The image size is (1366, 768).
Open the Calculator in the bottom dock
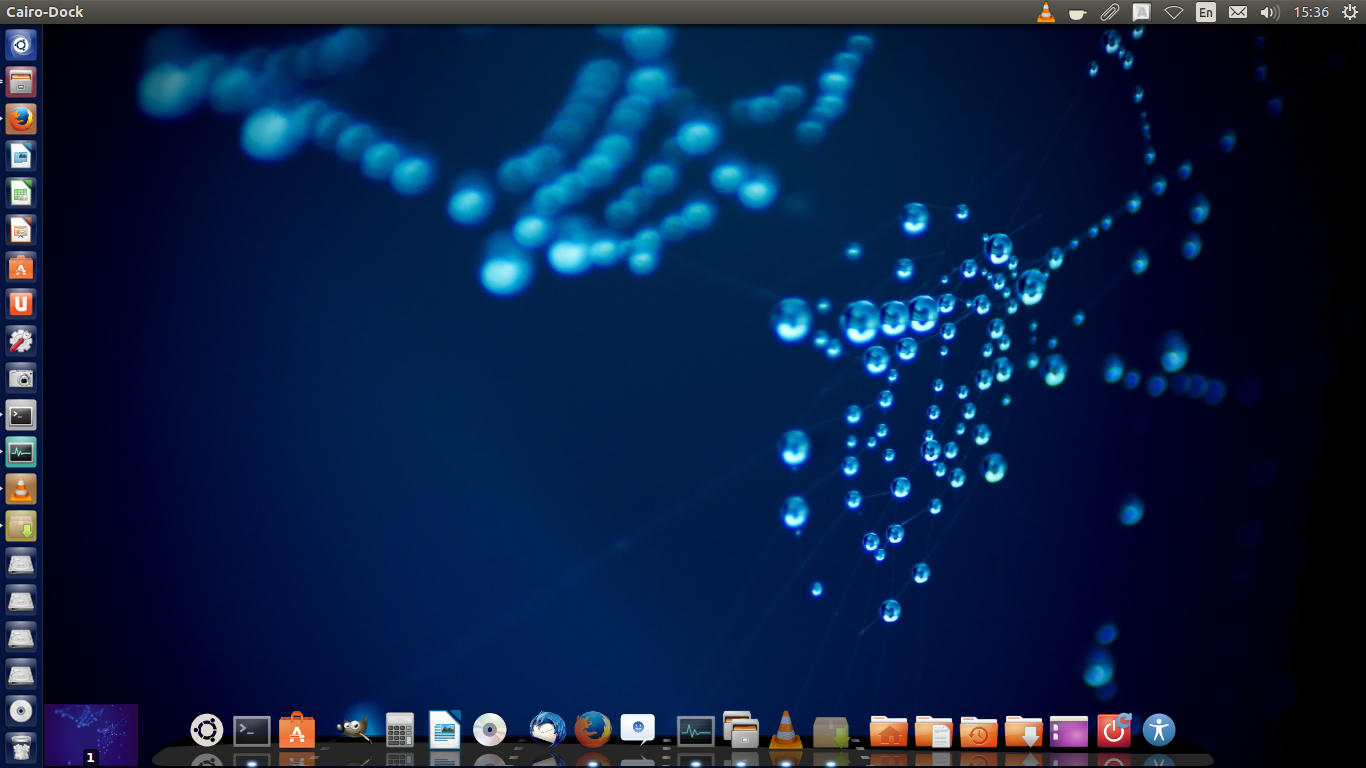[x=400, y=730]
